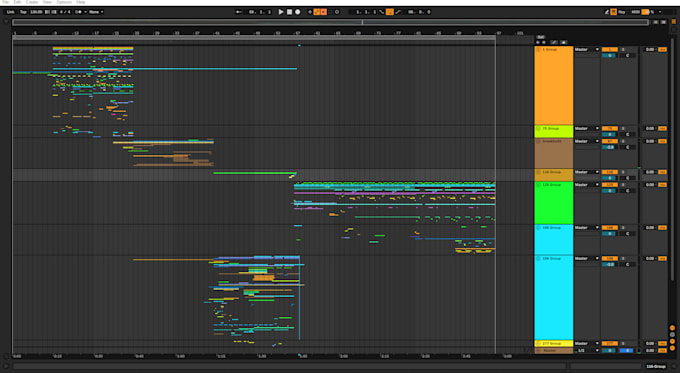Toggle the 125 Group track activator
Viewport: 680px width, 373px height.
609,185
